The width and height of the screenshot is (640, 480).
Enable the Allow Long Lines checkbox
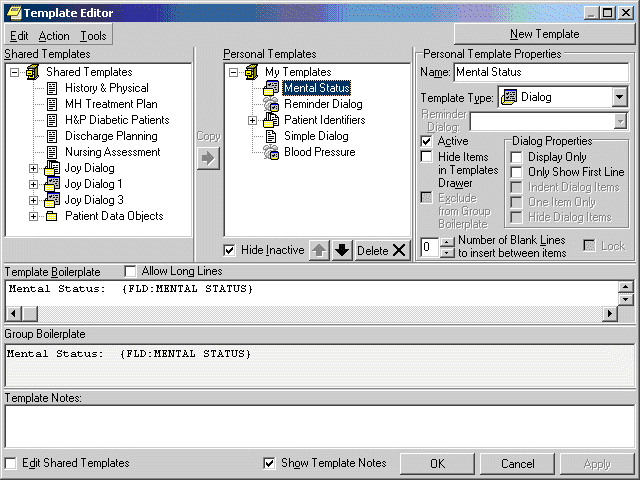tap(131, 271)
